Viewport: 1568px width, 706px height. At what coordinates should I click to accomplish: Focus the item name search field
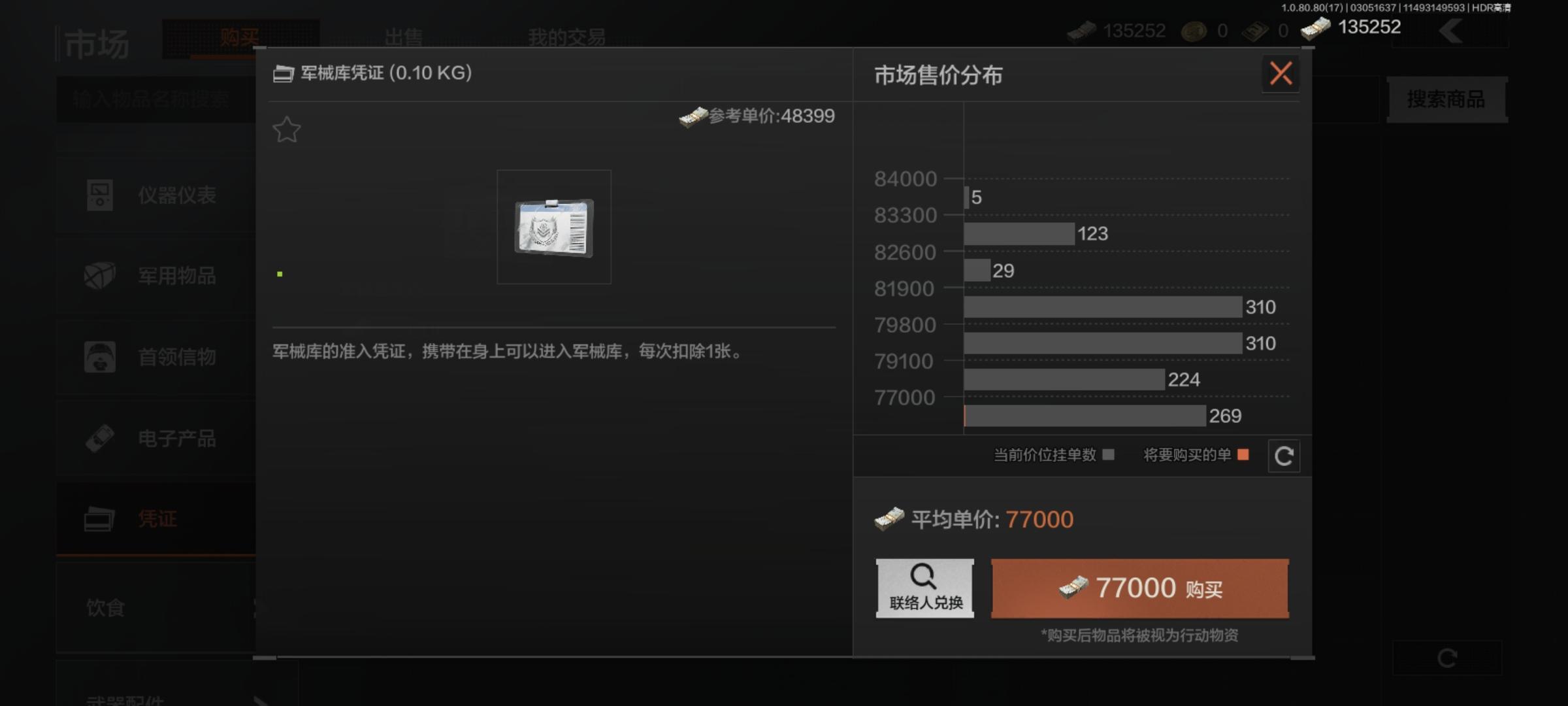(x=157, y=99)
